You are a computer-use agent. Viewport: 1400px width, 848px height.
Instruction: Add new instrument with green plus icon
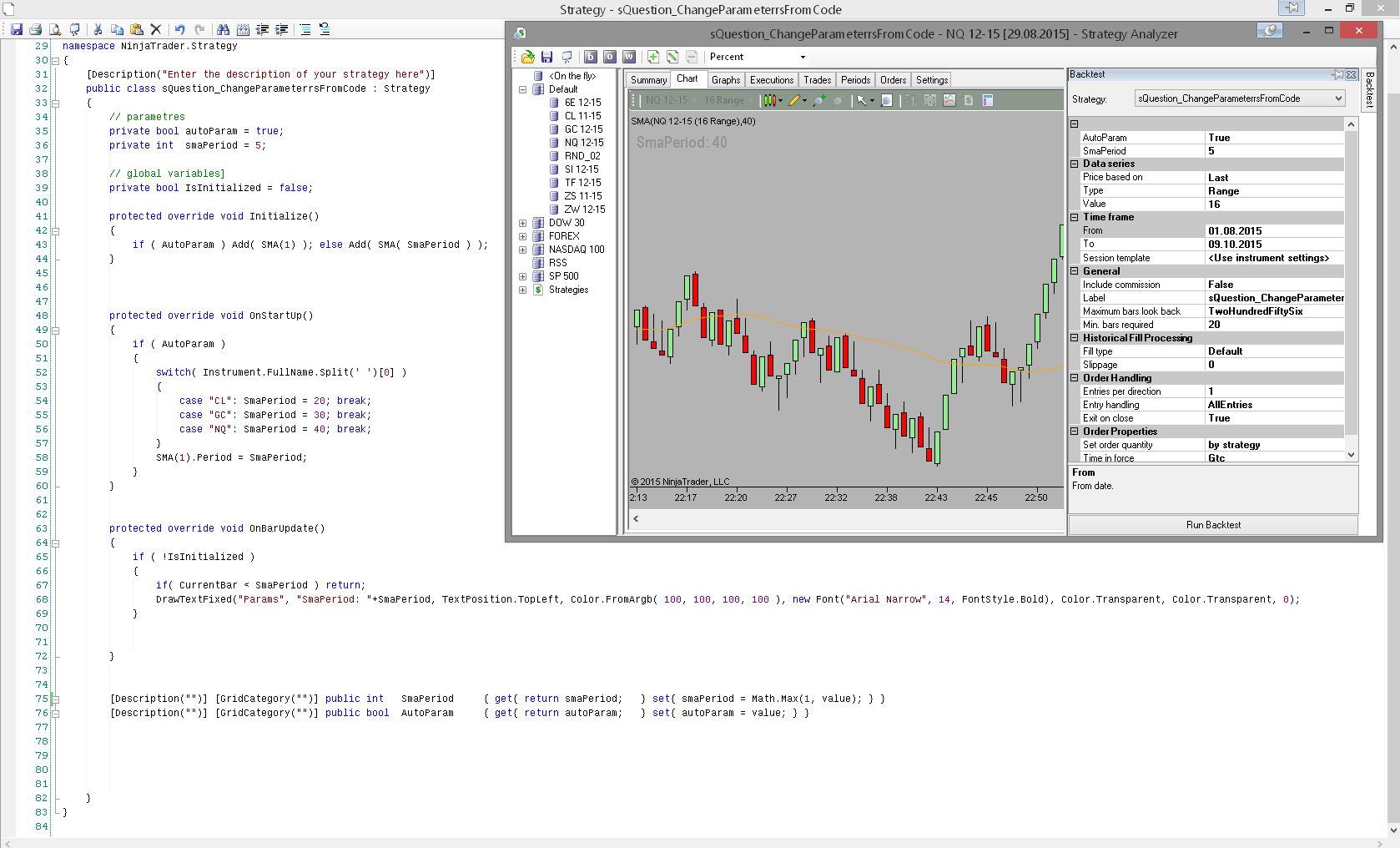(x=653, y=57)
